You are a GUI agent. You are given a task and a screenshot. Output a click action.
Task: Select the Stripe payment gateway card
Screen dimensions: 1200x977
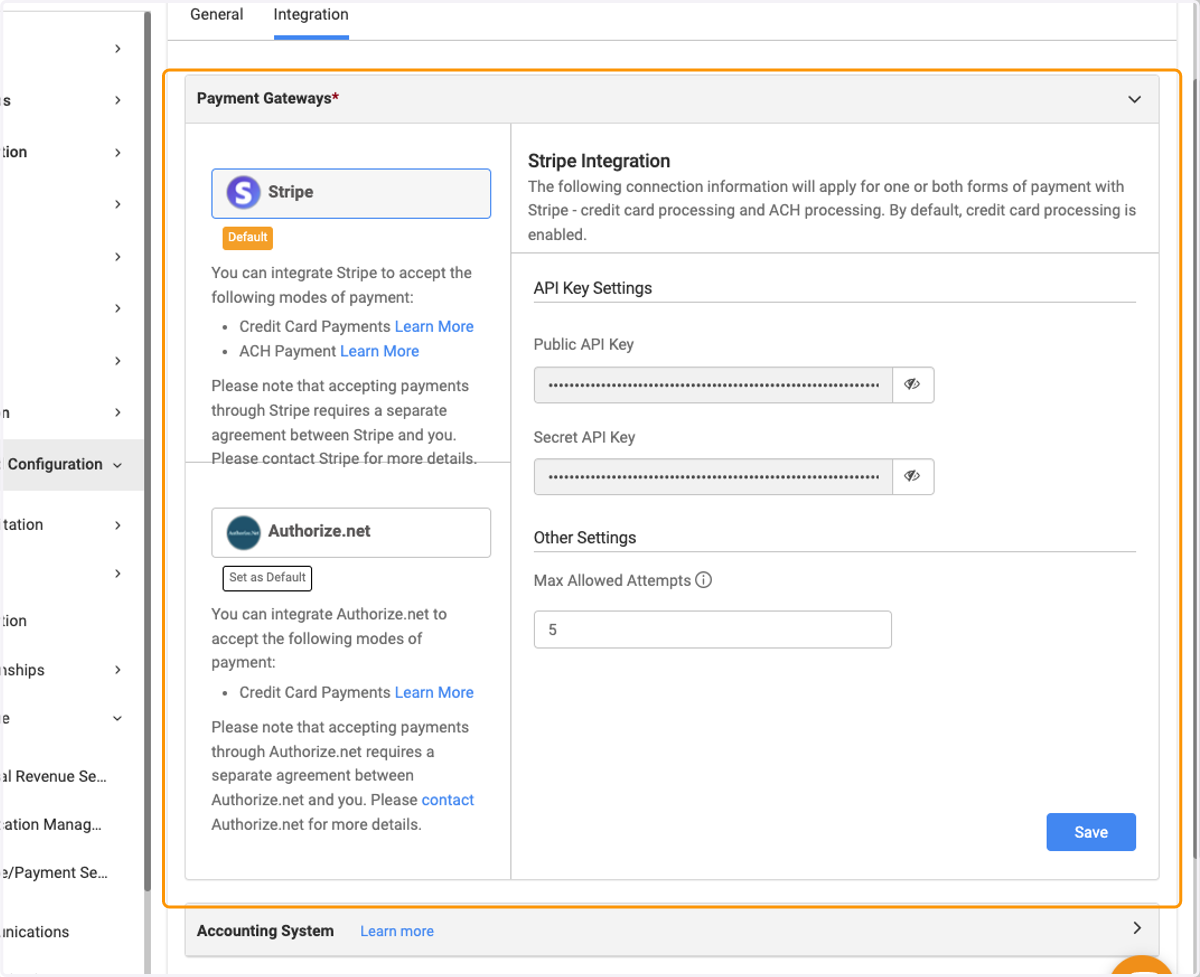pyautogui.click(x=351, y=193)
